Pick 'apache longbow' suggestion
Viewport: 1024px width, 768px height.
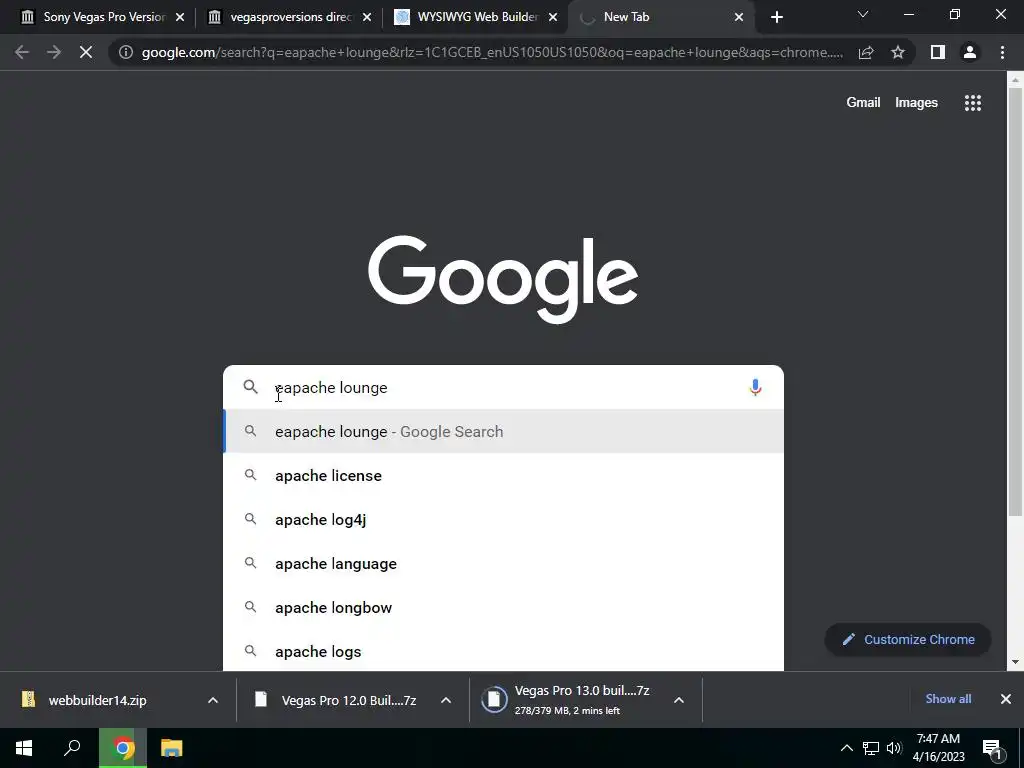point(504,607)
